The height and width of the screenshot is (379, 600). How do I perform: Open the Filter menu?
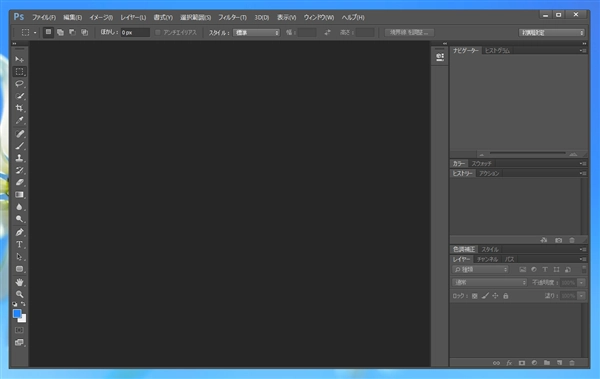pos(232,18)
